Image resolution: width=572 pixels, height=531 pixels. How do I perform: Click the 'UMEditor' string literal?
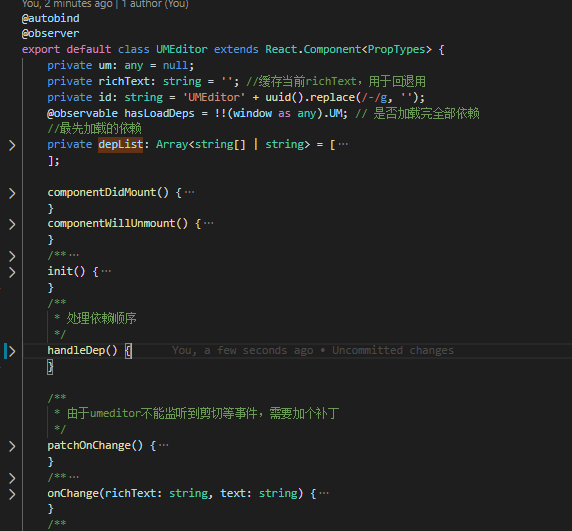pos(214,97)
